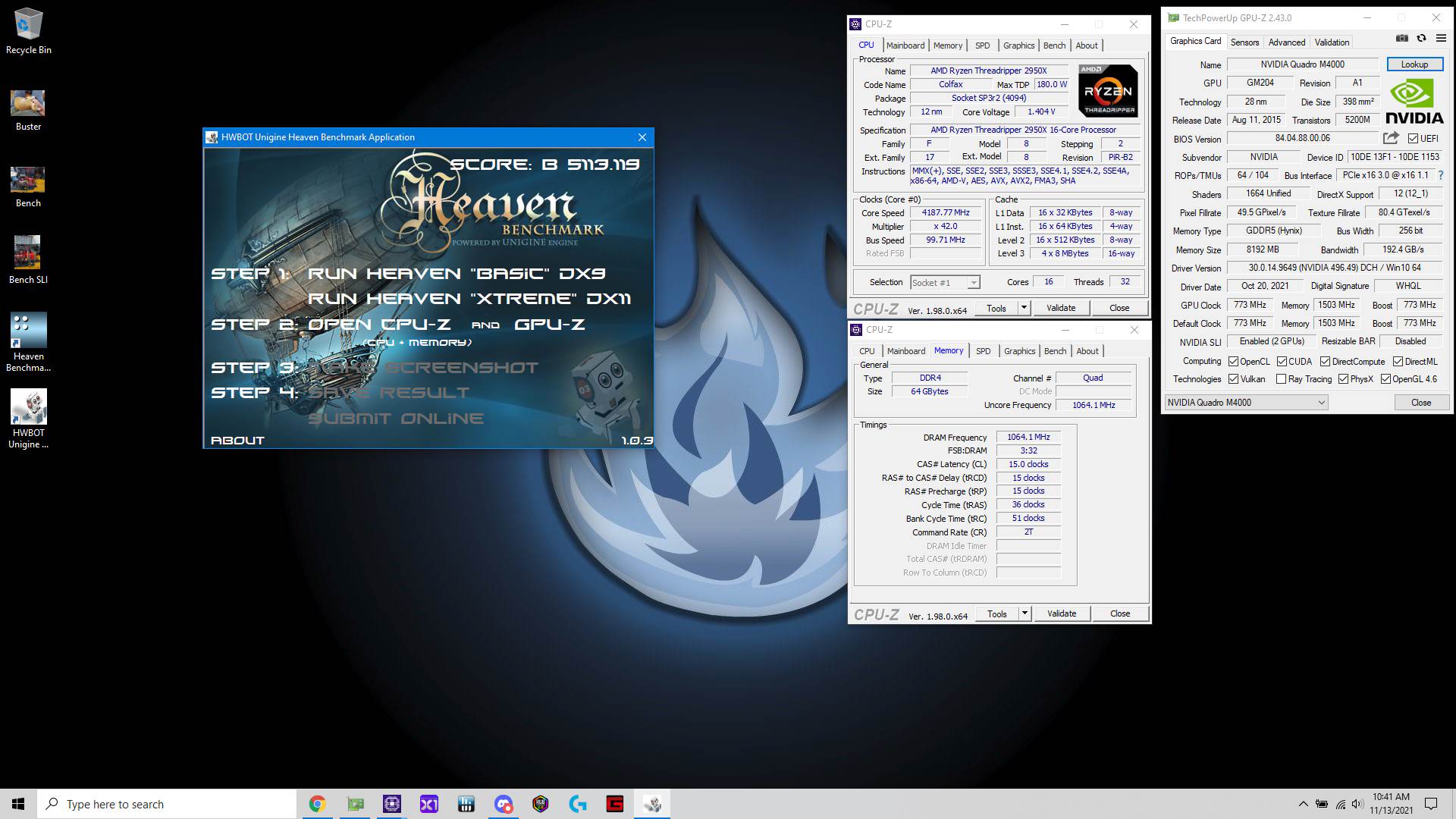Click Close in the lower CPU-Z window

coord(1119,613)
